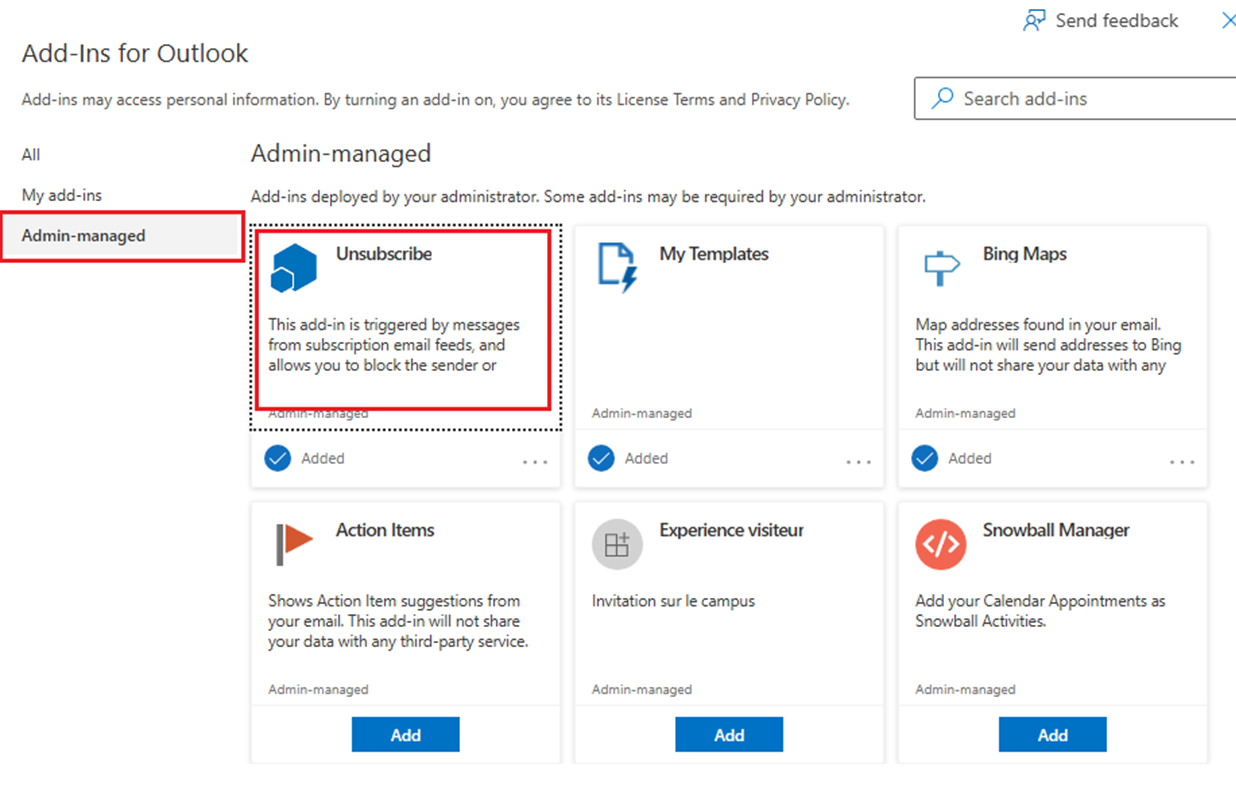Click the search magnifier icon
The height and width of the screenshot is (789, 1236).
click(x=941, y=98)
